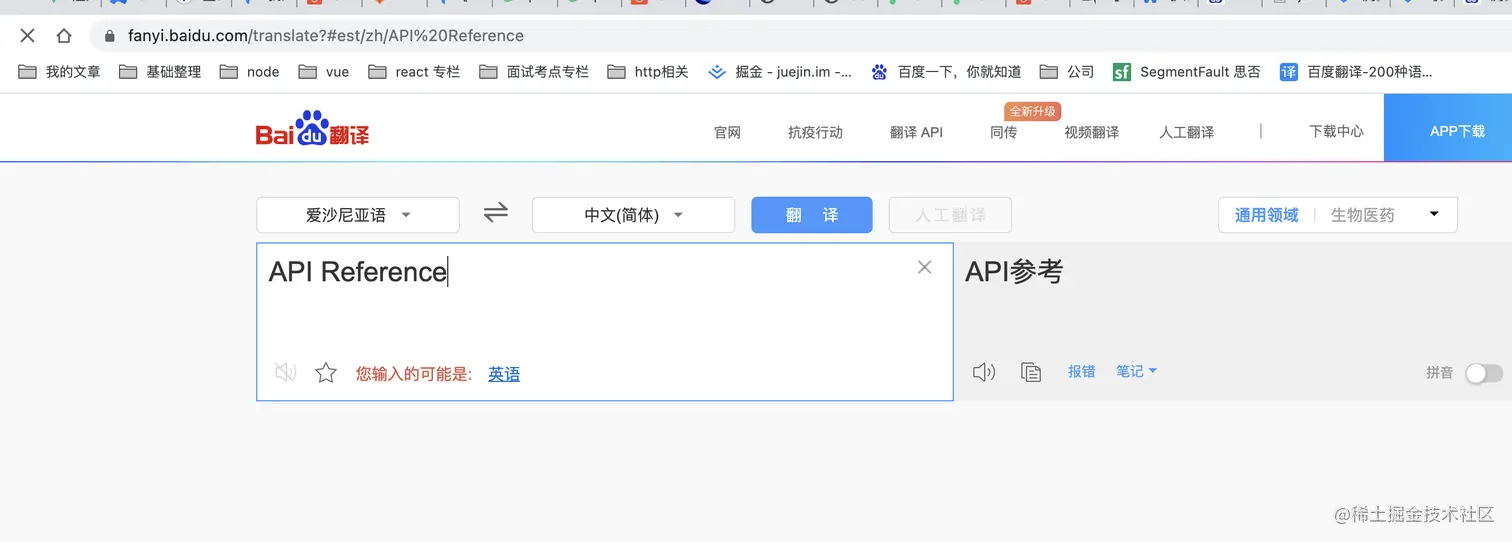Open SegmentFault 思否 bookmark
Viewport: 1512px width, 542px height.
pos(1187,72)
